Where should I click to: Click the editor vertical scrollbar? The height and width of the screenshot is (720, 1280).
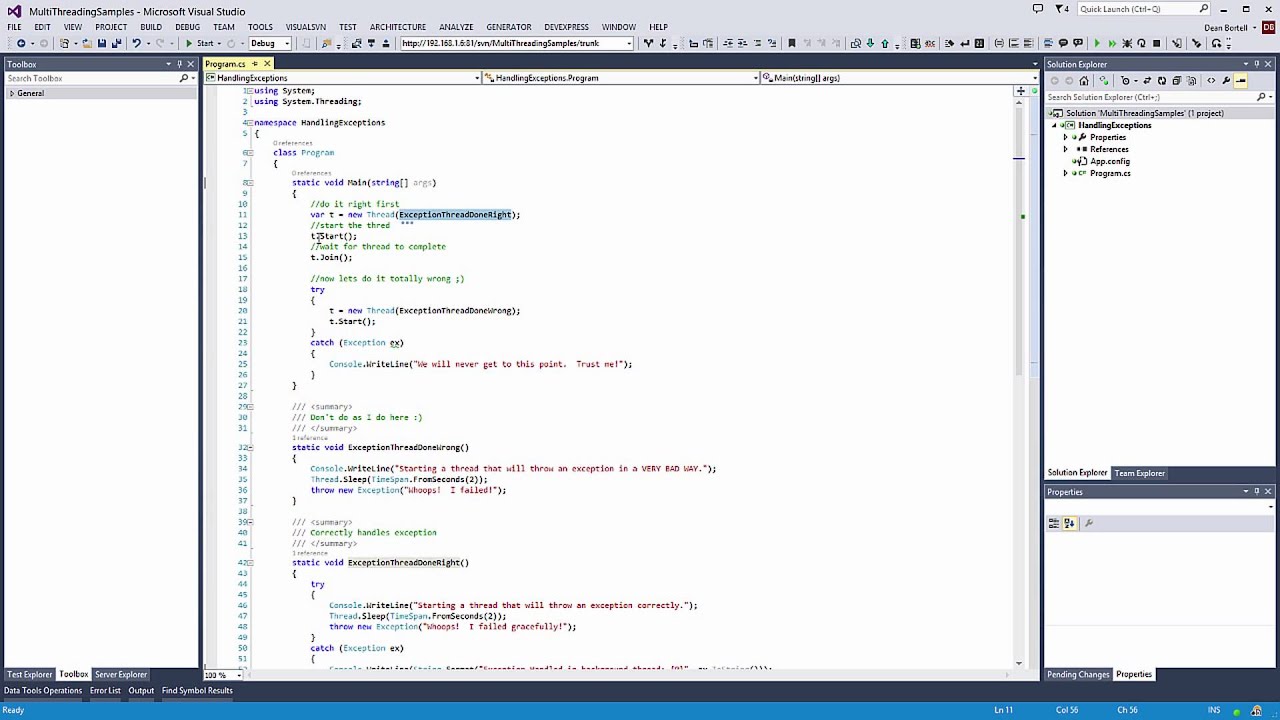tap(1019, 375)
